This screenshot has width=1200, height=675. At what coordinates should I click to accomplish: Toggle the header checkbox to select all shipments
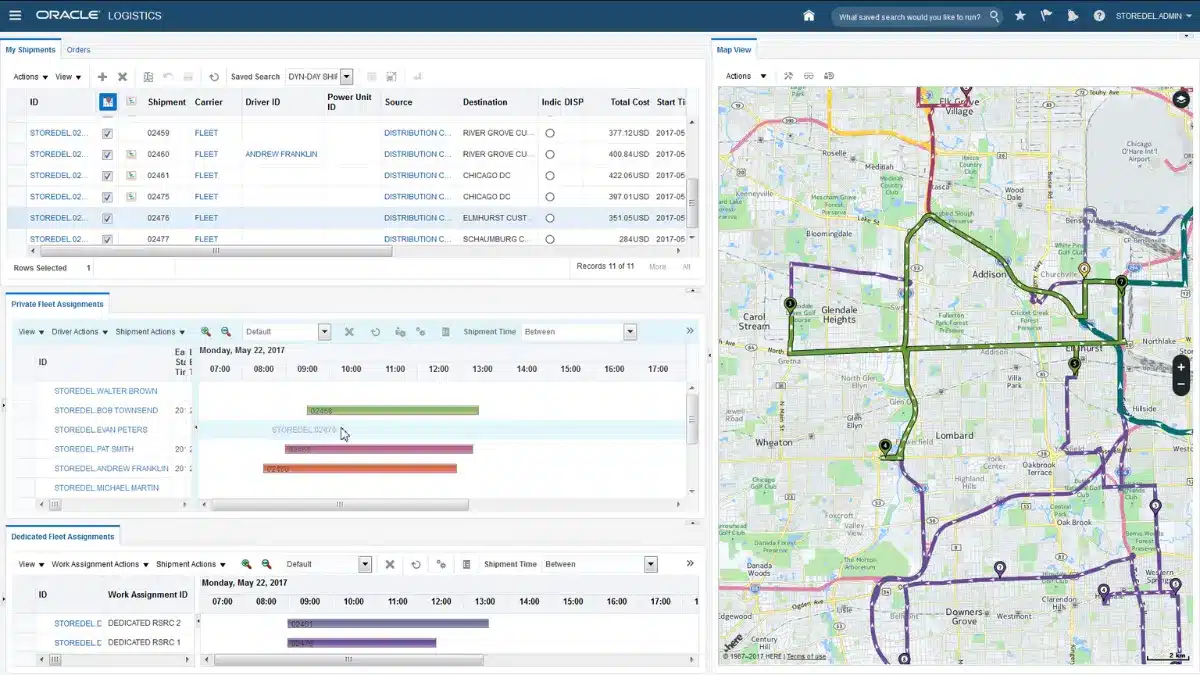point(107,101)
